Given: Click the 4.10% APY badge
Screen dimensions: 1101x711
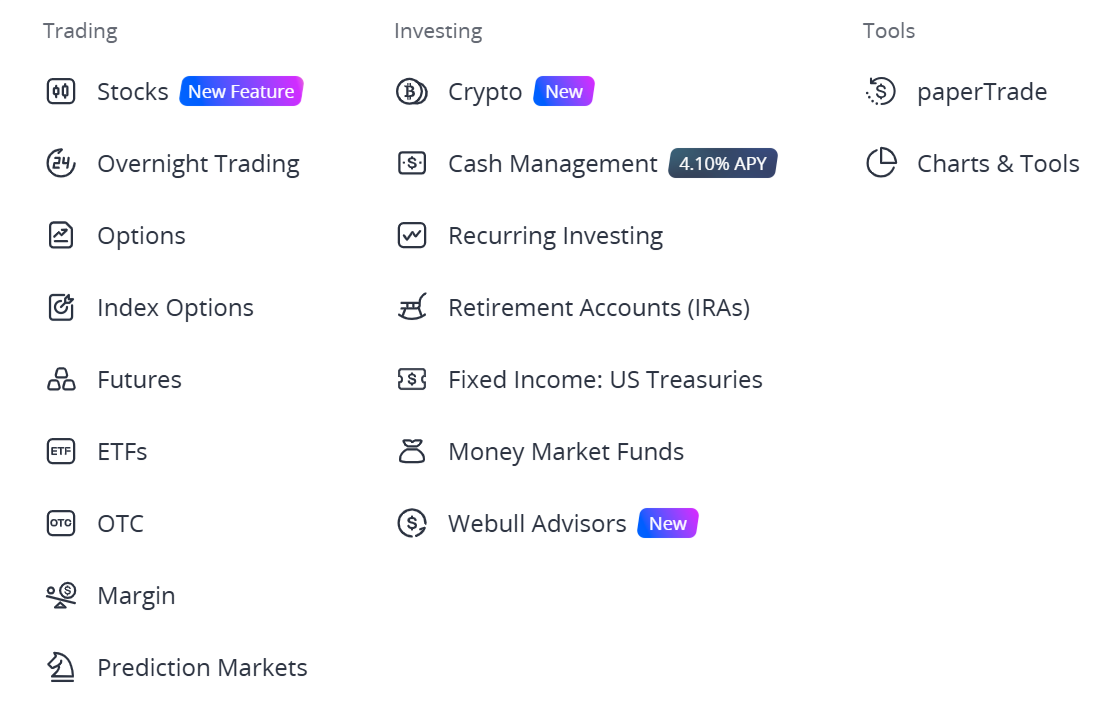Looking at the screenshot, I should (x=723, y=163).
